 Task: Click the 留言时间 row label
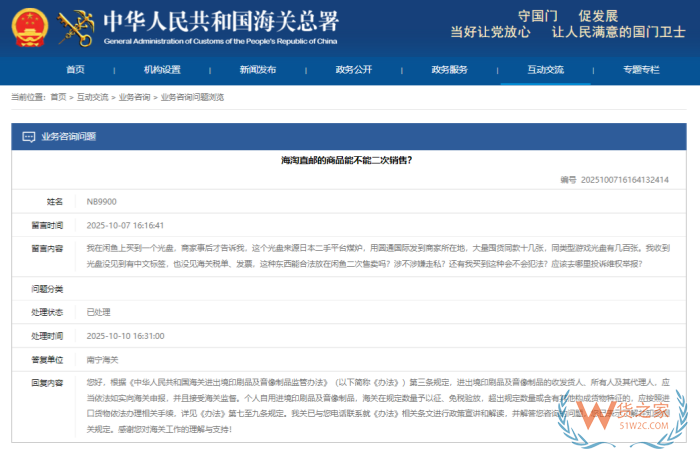(47, 225)
